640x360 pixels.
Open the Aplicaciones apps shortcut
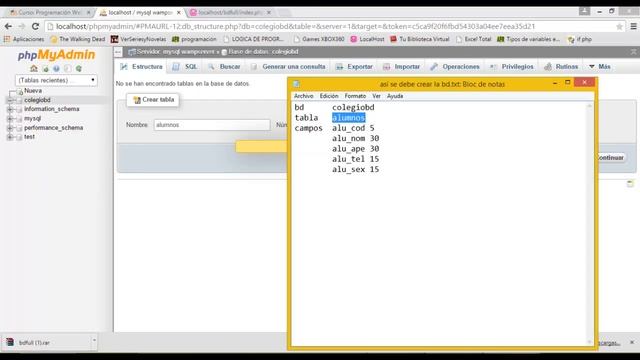pos(24,39)
